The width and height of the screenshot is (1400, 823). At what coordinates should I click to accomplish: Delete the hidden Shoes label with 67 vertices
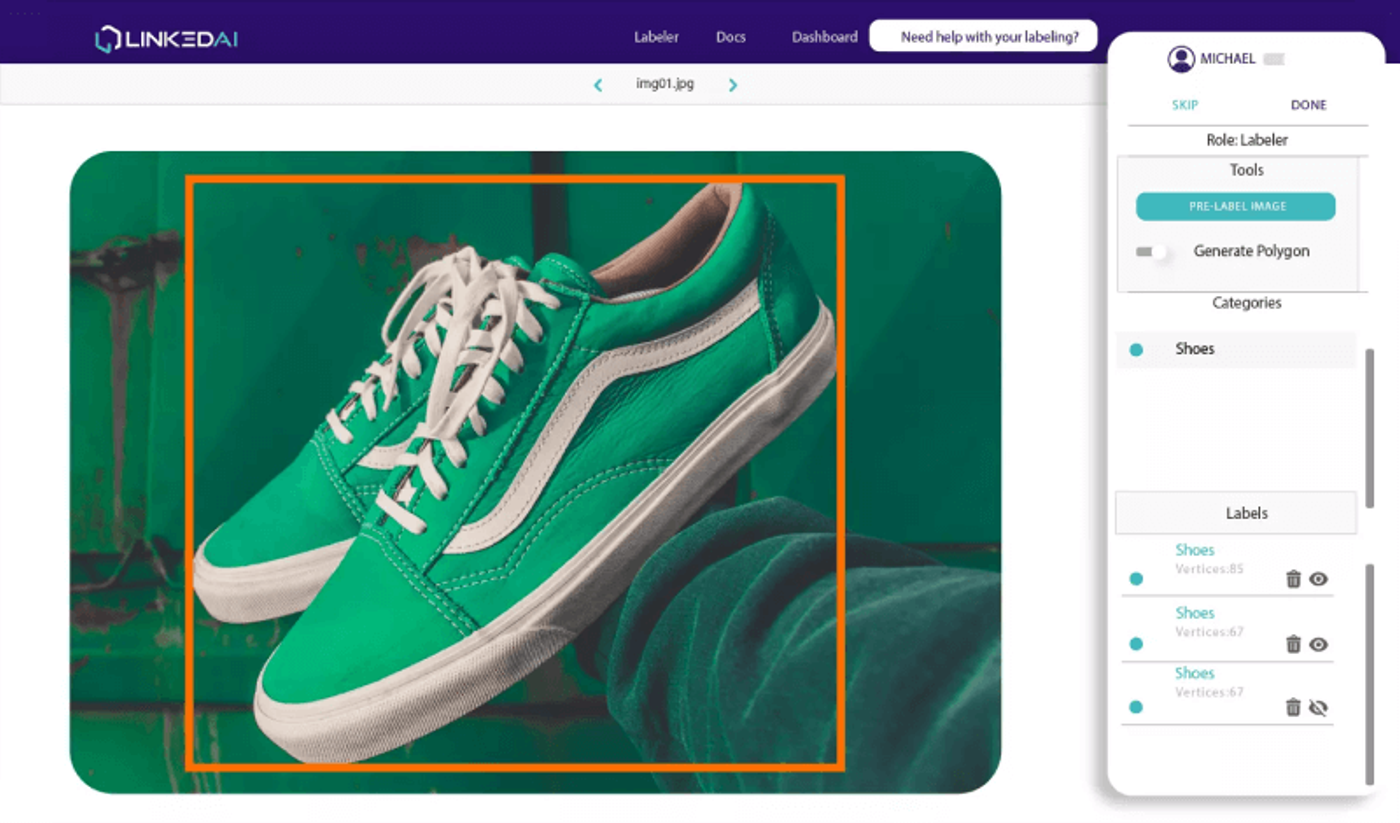pyautogui.click(x=1293, y=707)
